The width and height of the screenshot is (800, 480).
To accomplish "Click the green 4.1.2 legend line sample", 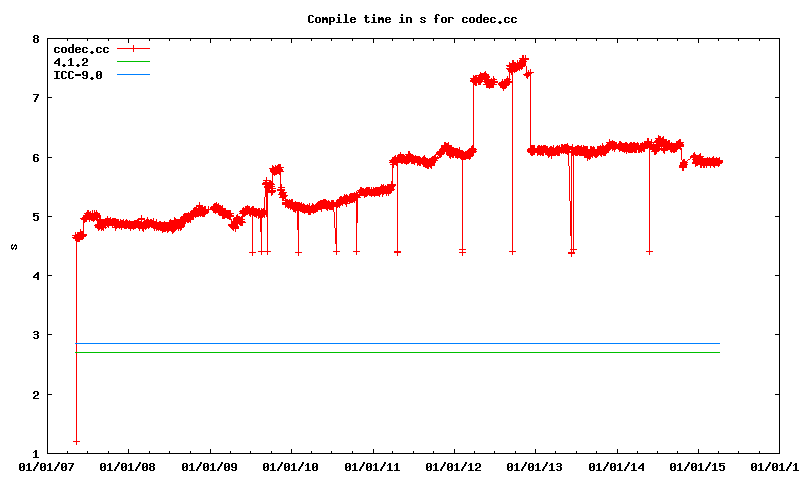I will (x=133, y=62).
